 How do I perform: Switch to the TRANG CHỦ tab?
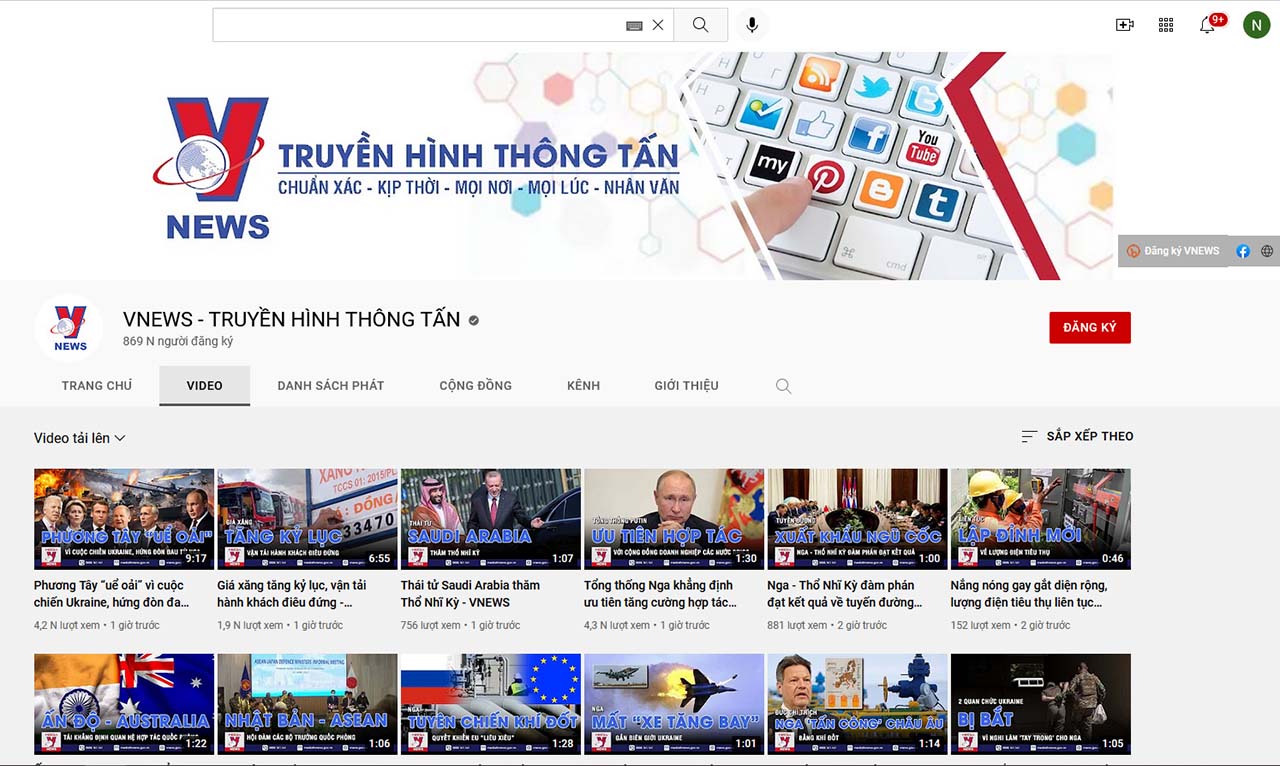pos(97,386)
